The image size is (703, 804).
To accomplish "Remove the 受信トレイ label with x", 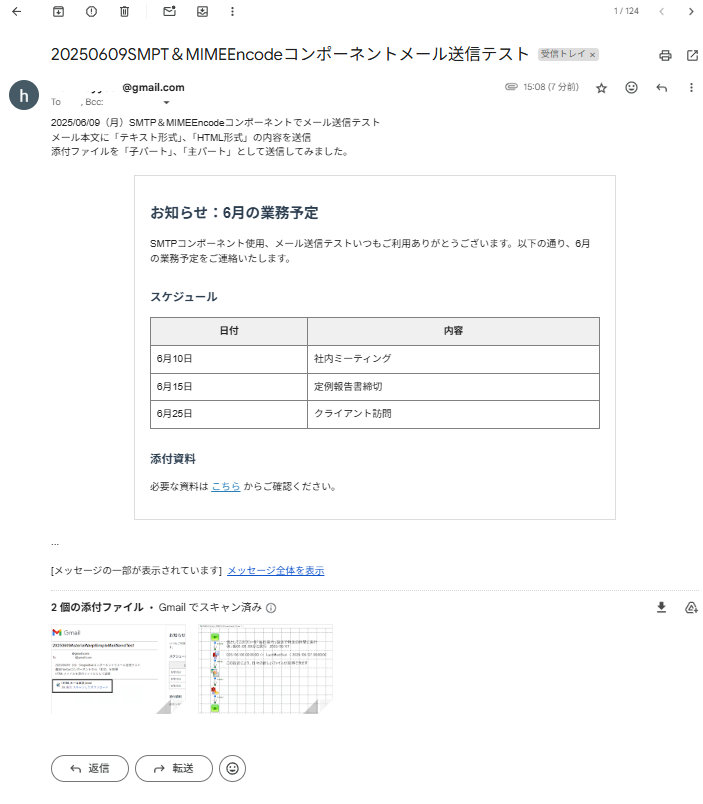I will pos(592,54).
